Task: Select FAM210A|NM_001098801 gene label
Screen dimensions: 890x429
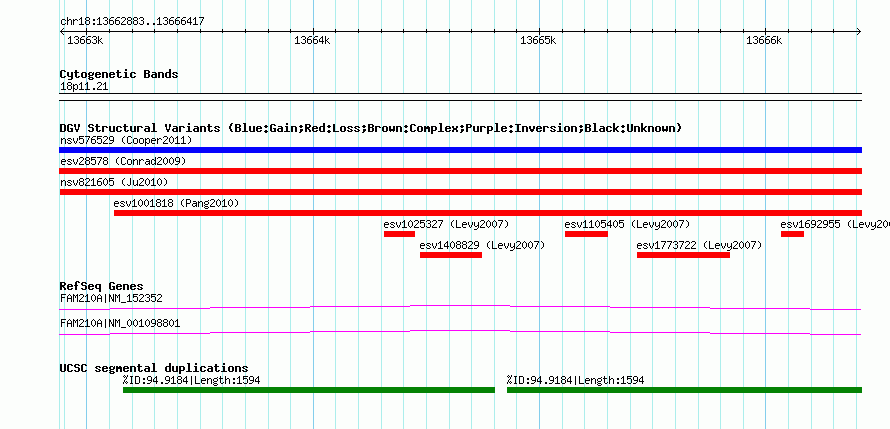Action: pyautogui.click(x=120, y=323)
